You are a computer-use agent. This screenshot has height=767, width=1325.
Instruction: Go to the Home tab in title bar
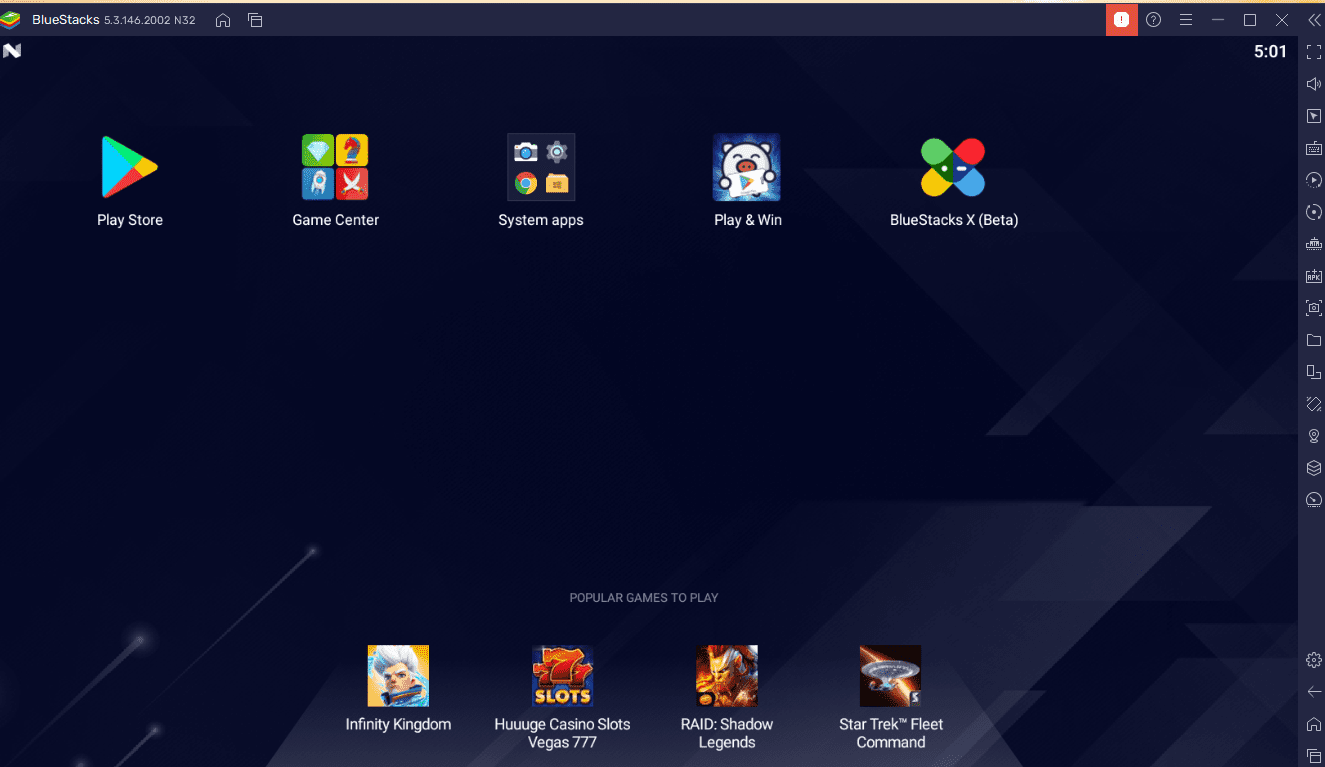click(223, 20)
